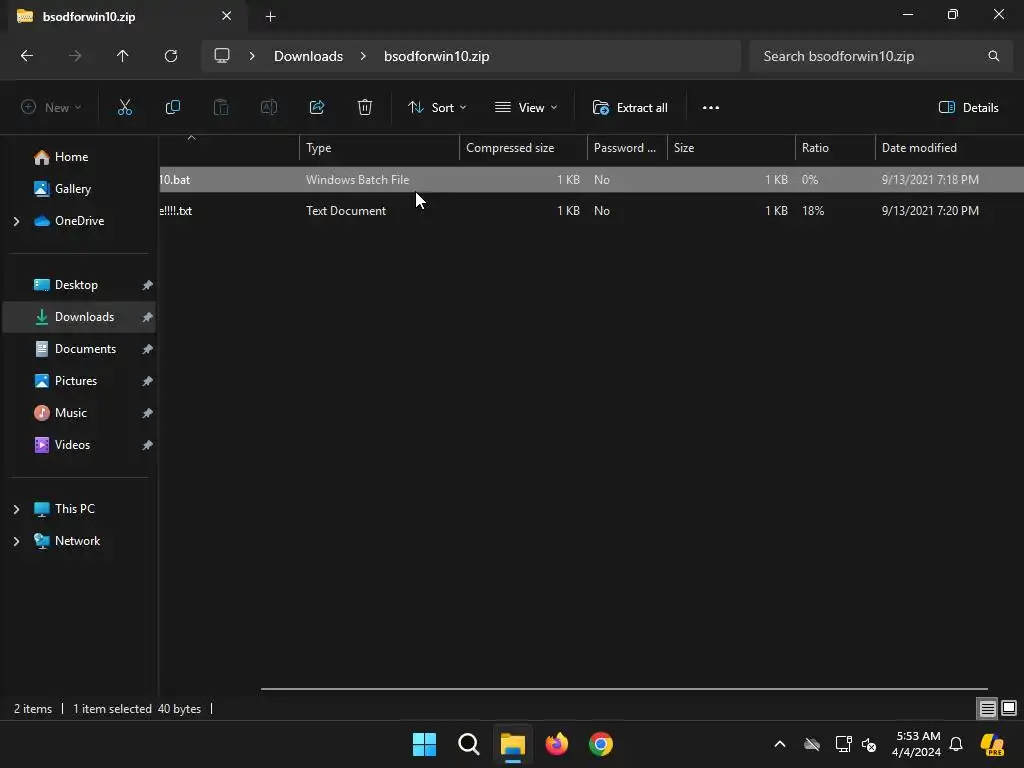Viewport: 1024px width, 768px height.
Task: Click the Paste clipboard icon
Action: pos(221,108)
